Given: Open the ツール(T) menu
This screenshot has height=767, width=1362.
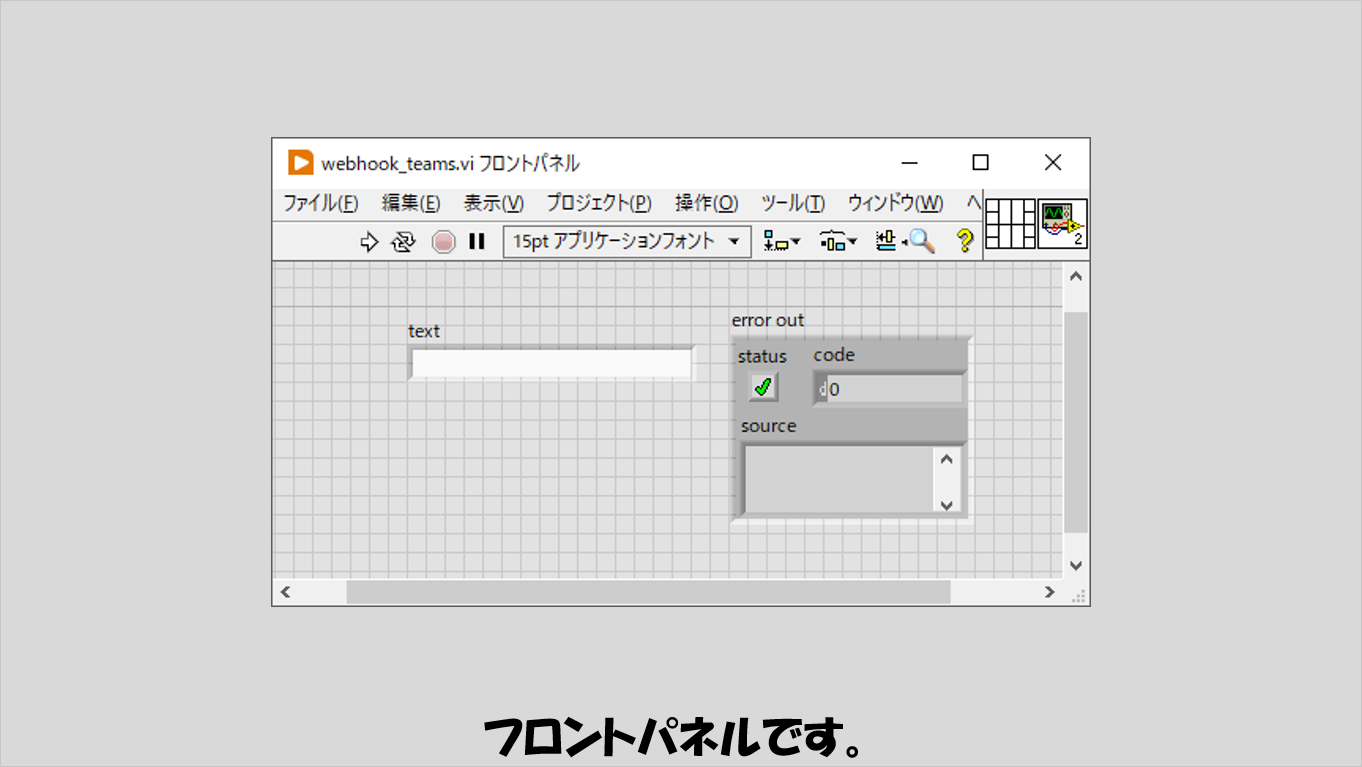Looking at the screenshot, I should [x=793, y=203].
